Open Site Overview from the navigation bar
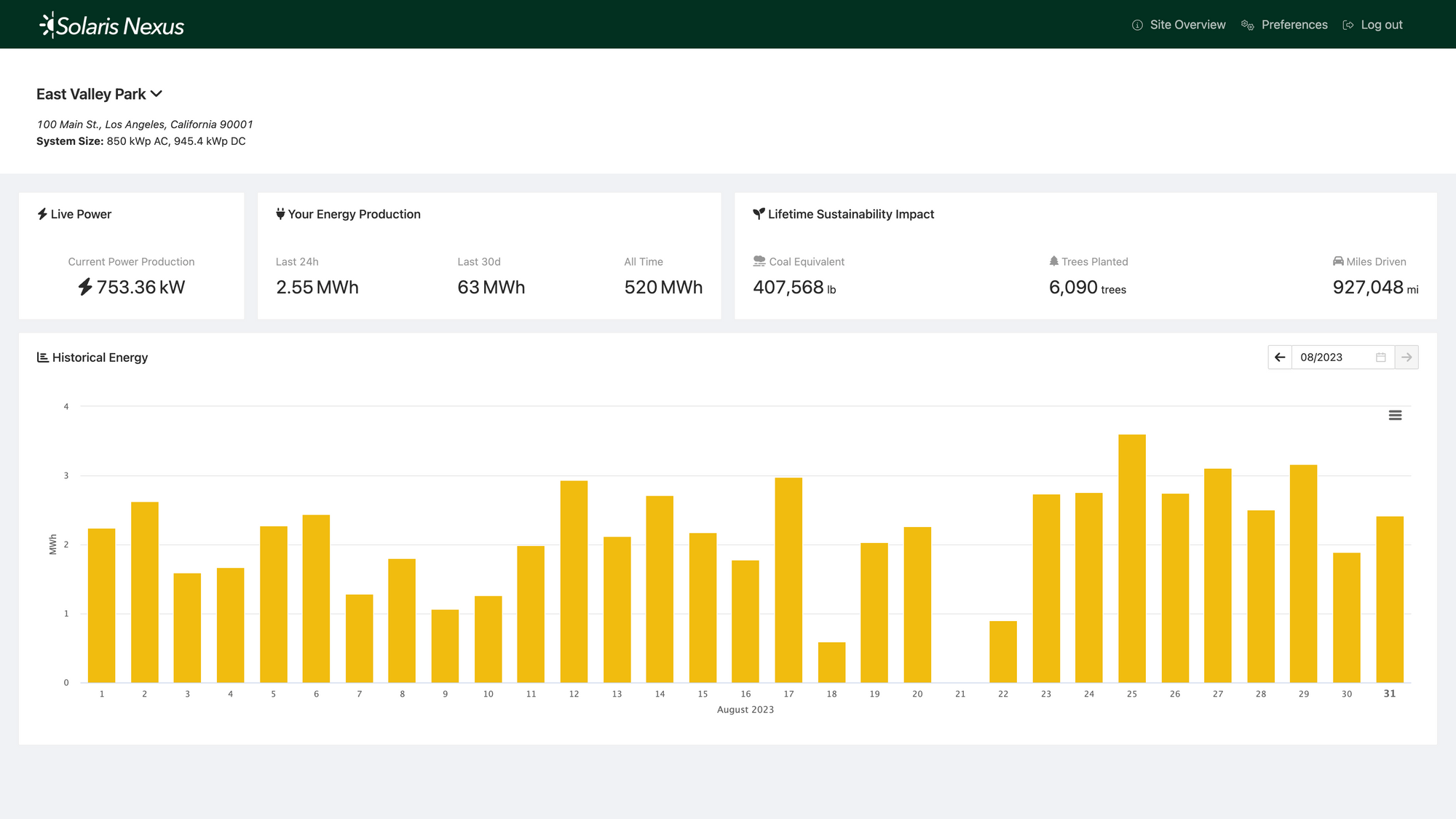The image size is (1456, 819). point(1187,24)
